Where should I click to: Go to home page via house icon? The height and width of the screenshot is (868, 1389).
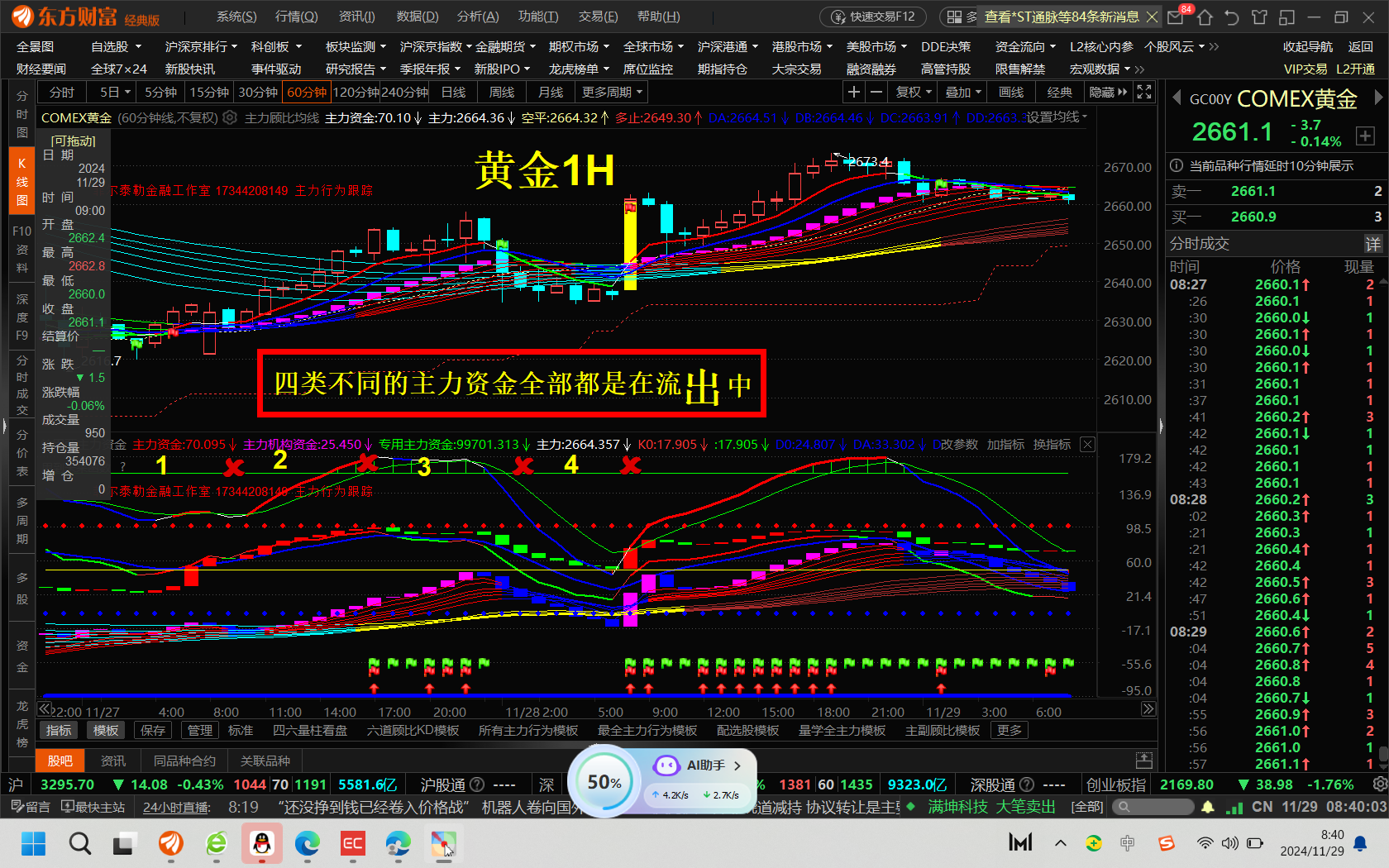pyautogui.click(x=1205, y=17)
